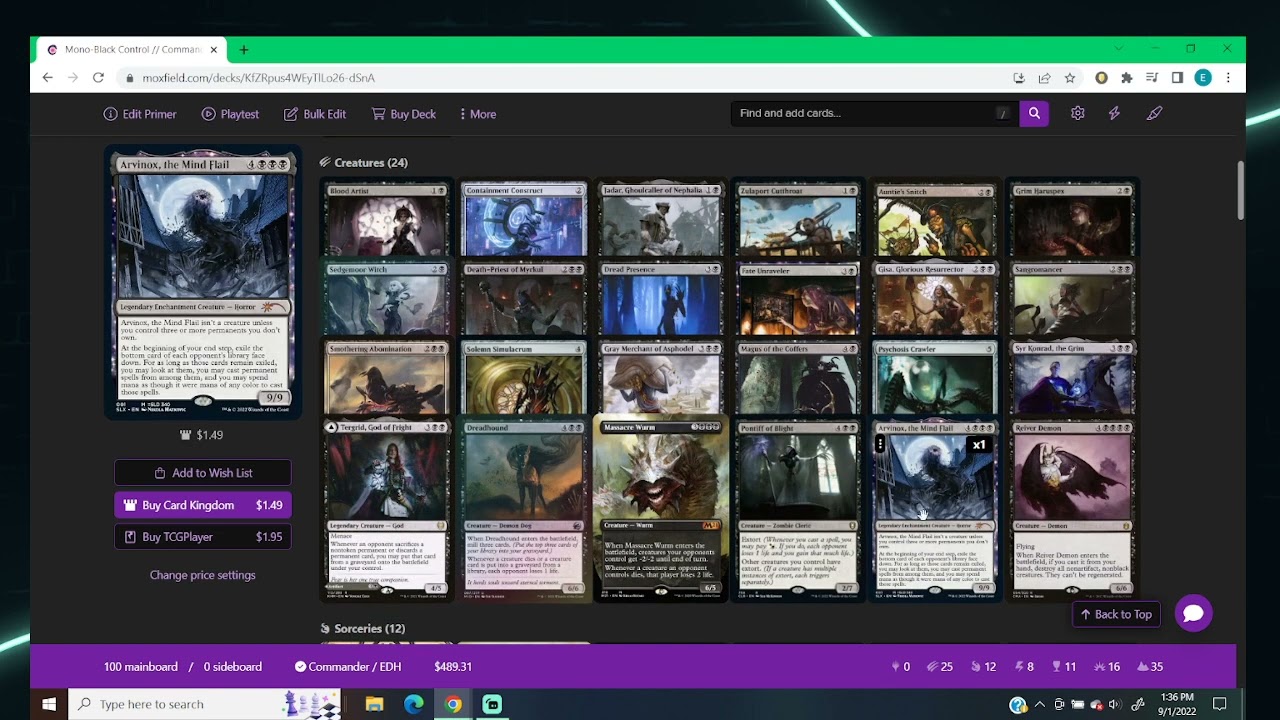Click the pen icon next to the lightning bolt

(x=1154, y=113)
